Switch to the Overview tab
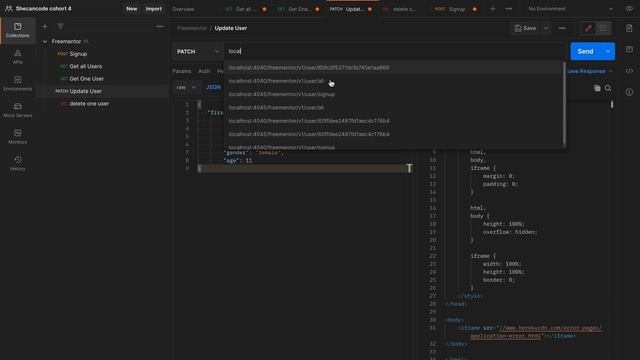 (183, 9)
